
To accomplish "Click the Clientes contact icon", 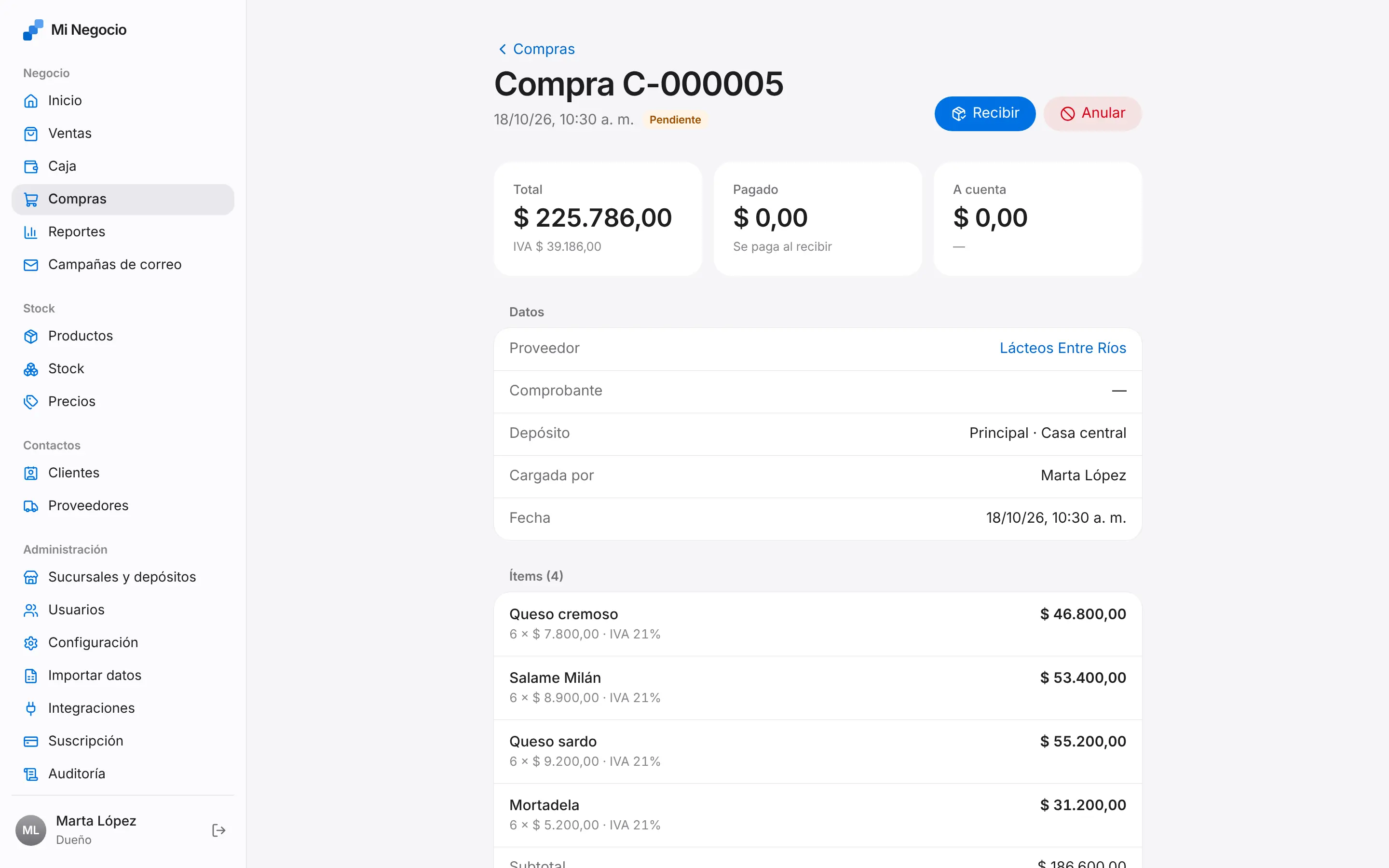I will point(31,473).
